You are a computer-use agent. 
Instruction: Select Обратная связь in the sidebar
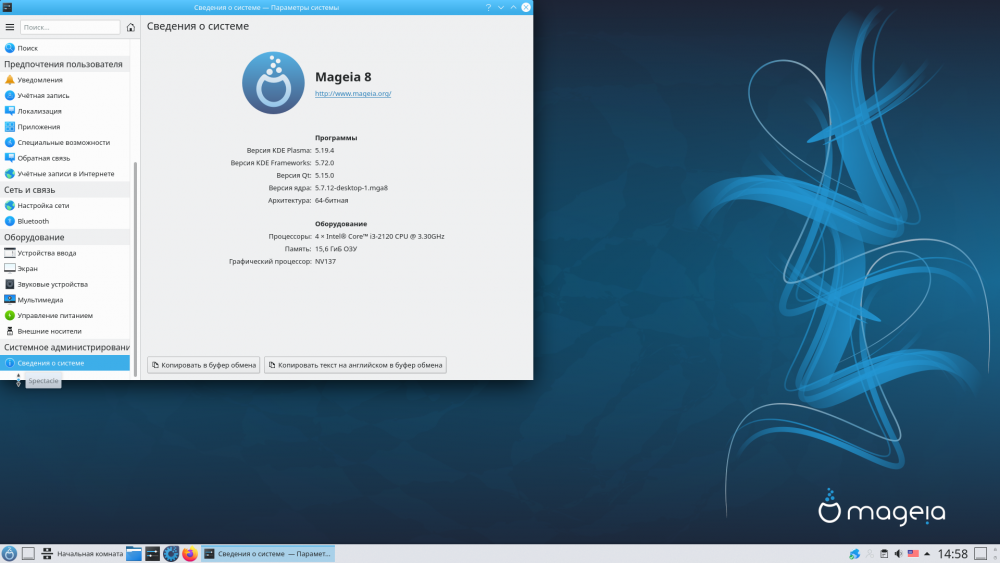(65, 158)
